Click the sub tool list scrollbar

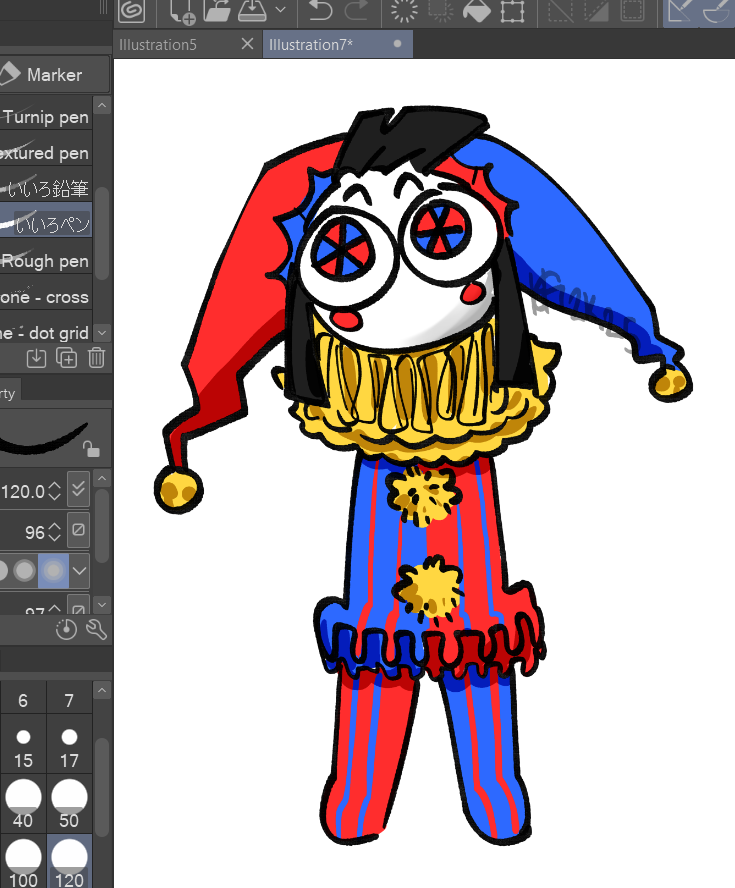102,232
